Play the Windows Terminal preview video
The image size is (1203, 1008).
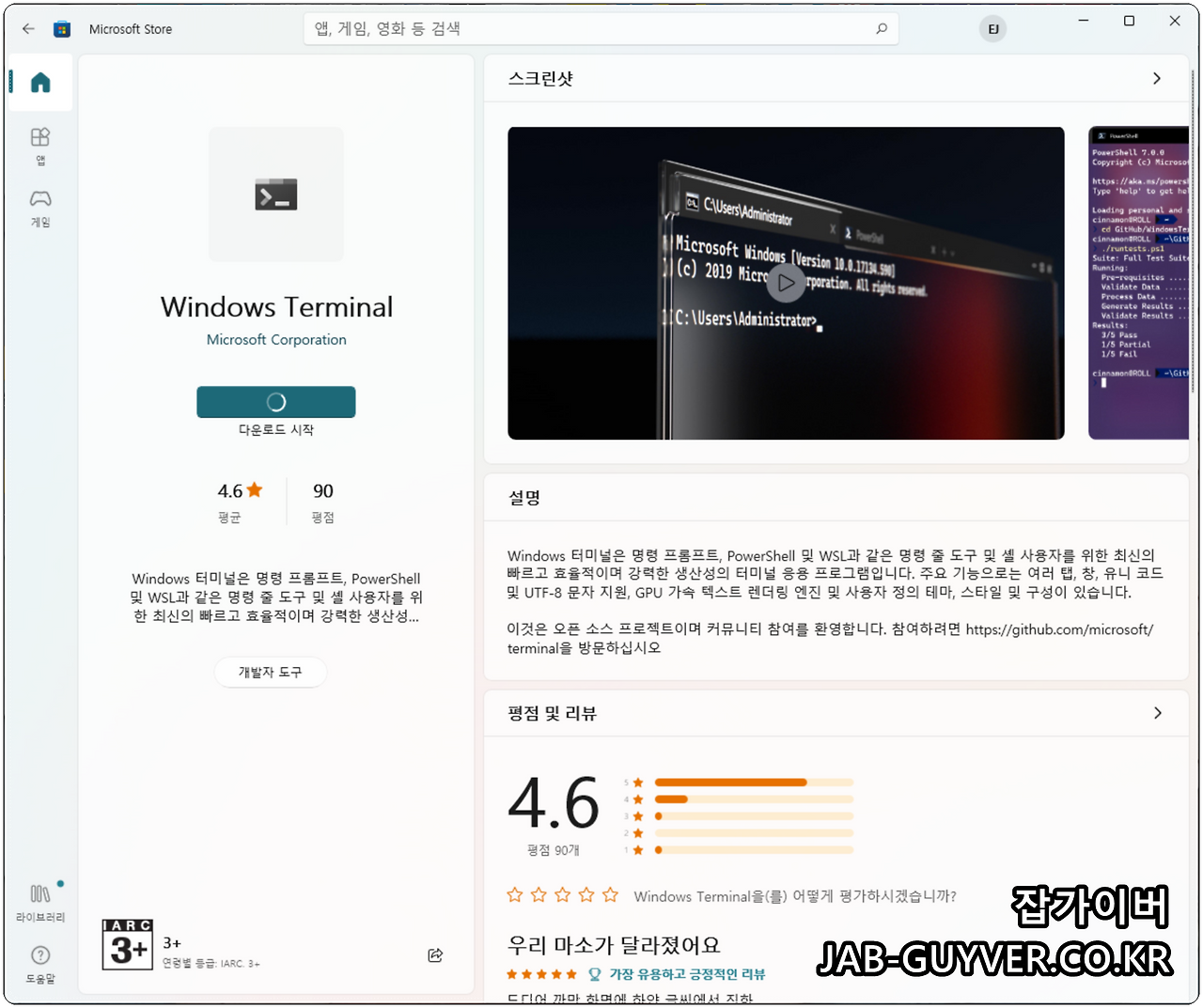(x=787, y=282)
